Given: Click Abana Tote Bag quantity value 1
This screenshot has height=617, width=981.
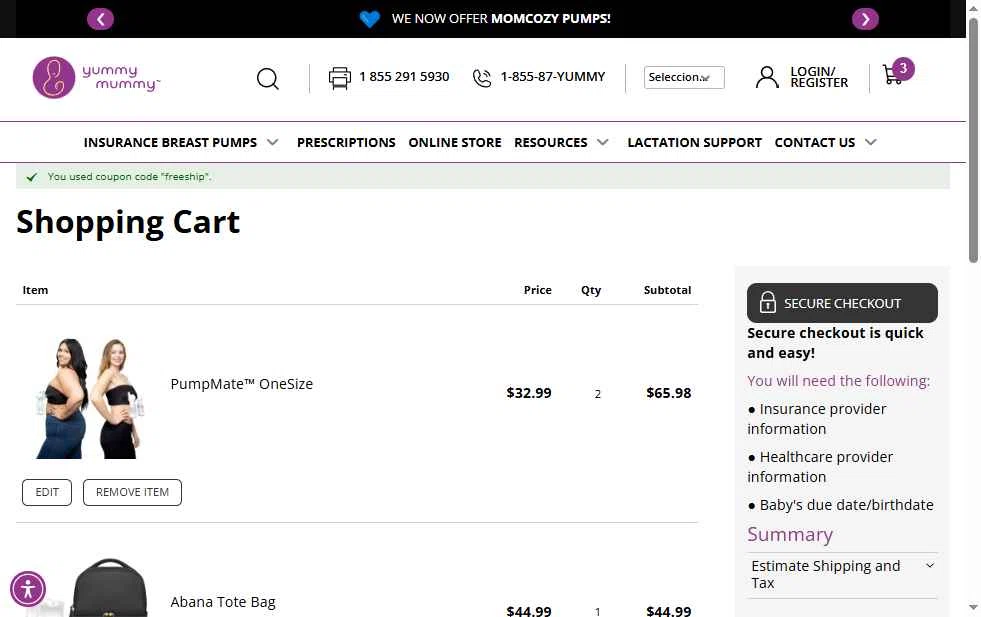Looking at the screenshot, I should pos(597,612).
